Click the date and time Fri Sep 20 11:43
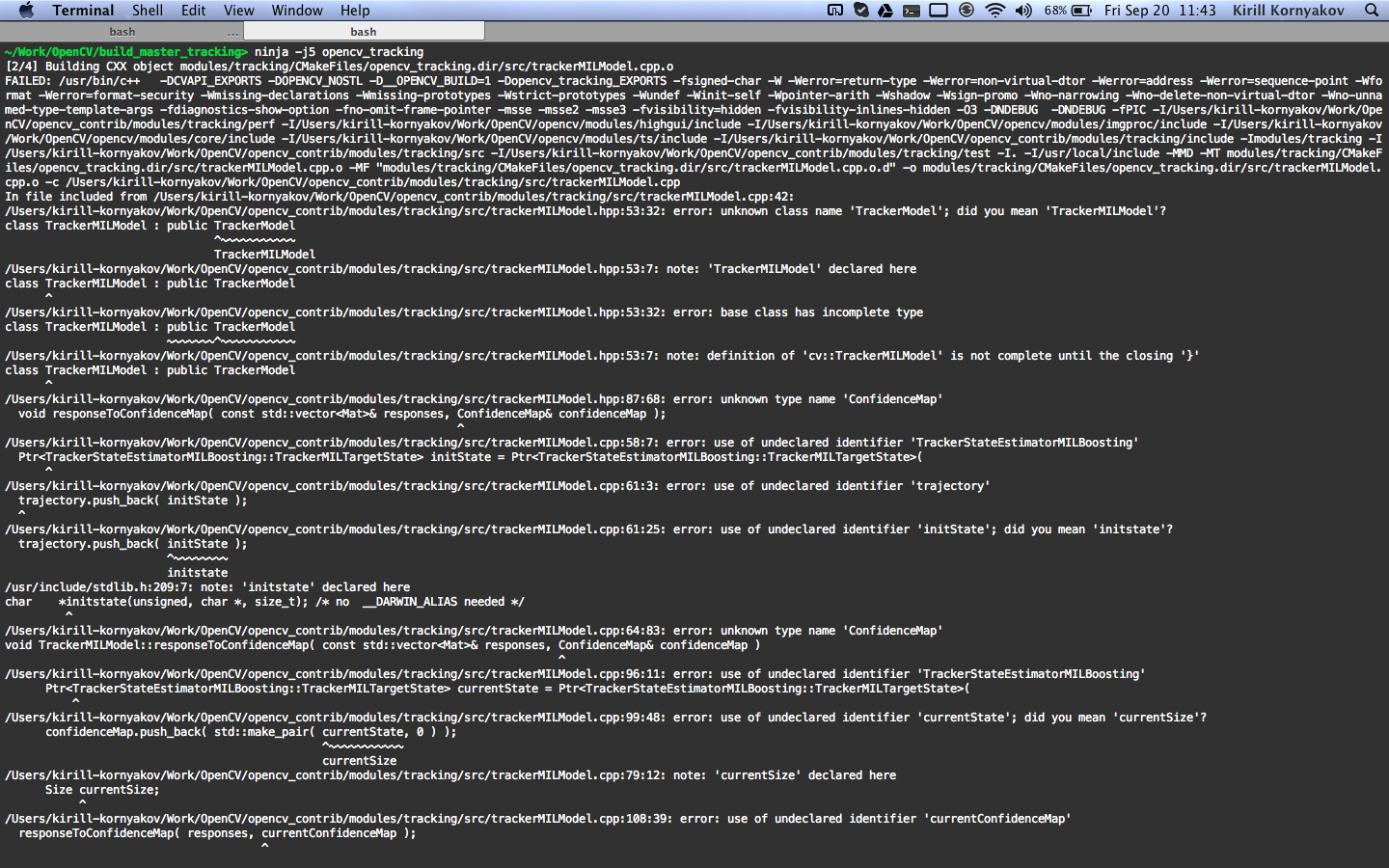Image resolution: width=1389 pixels, height=868 pixels. tap(1160, 10)
